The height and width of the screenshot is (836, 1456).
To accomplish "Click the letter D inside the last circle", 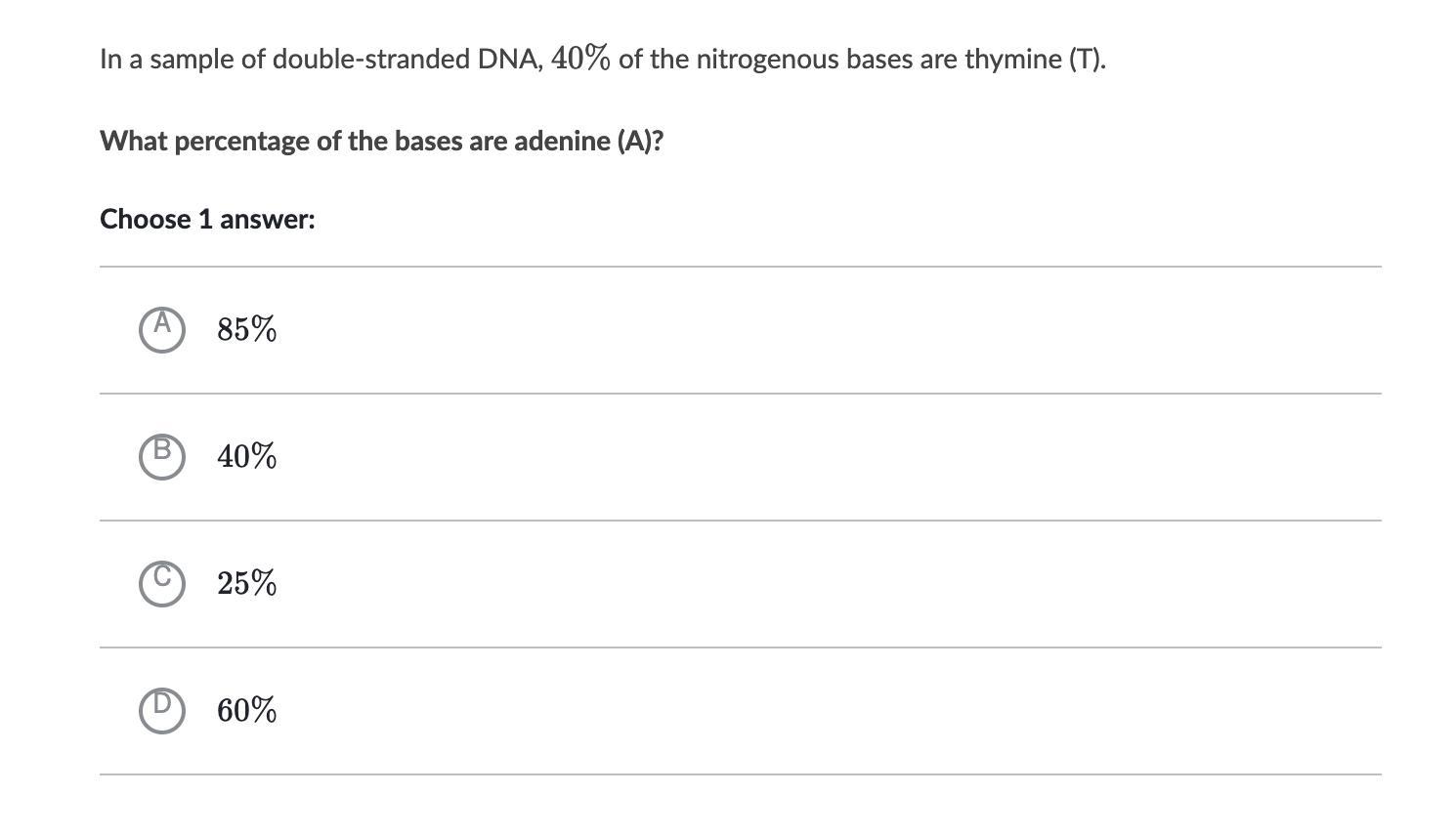I will coord(163,702).
